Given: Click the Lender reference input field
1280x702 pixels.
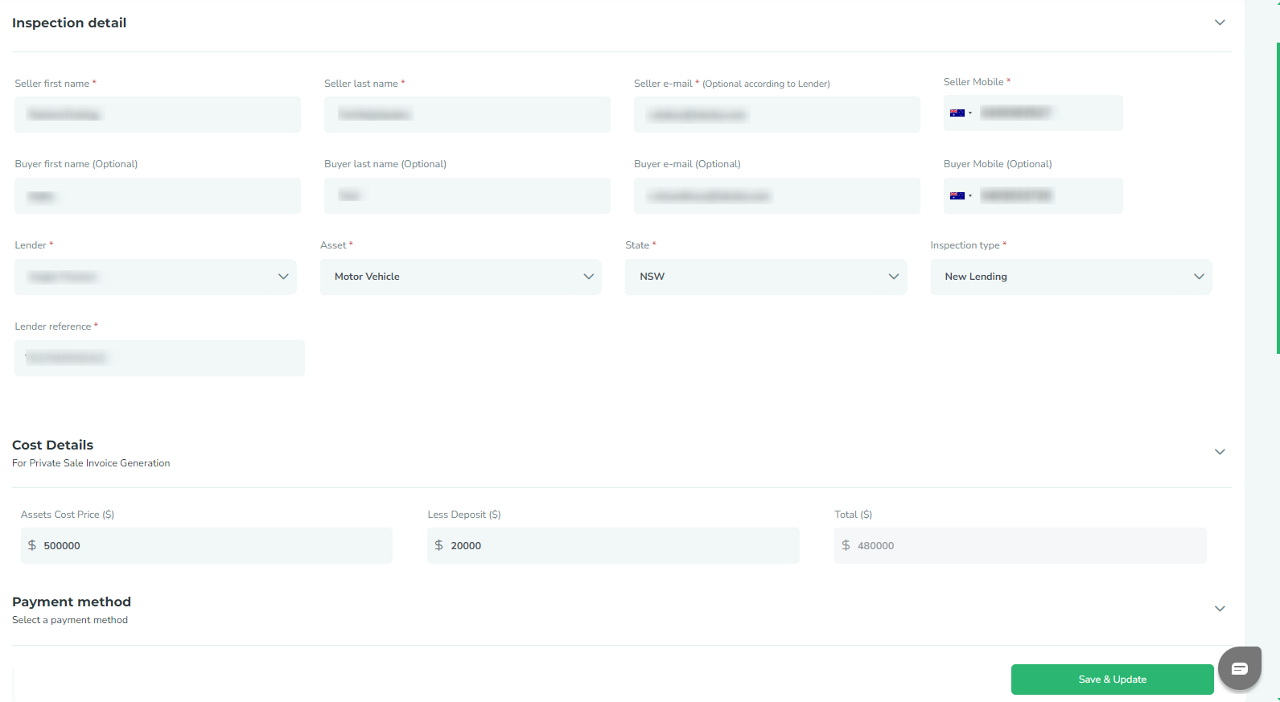Looking at the screenshot, I should [x=159, y=358].
